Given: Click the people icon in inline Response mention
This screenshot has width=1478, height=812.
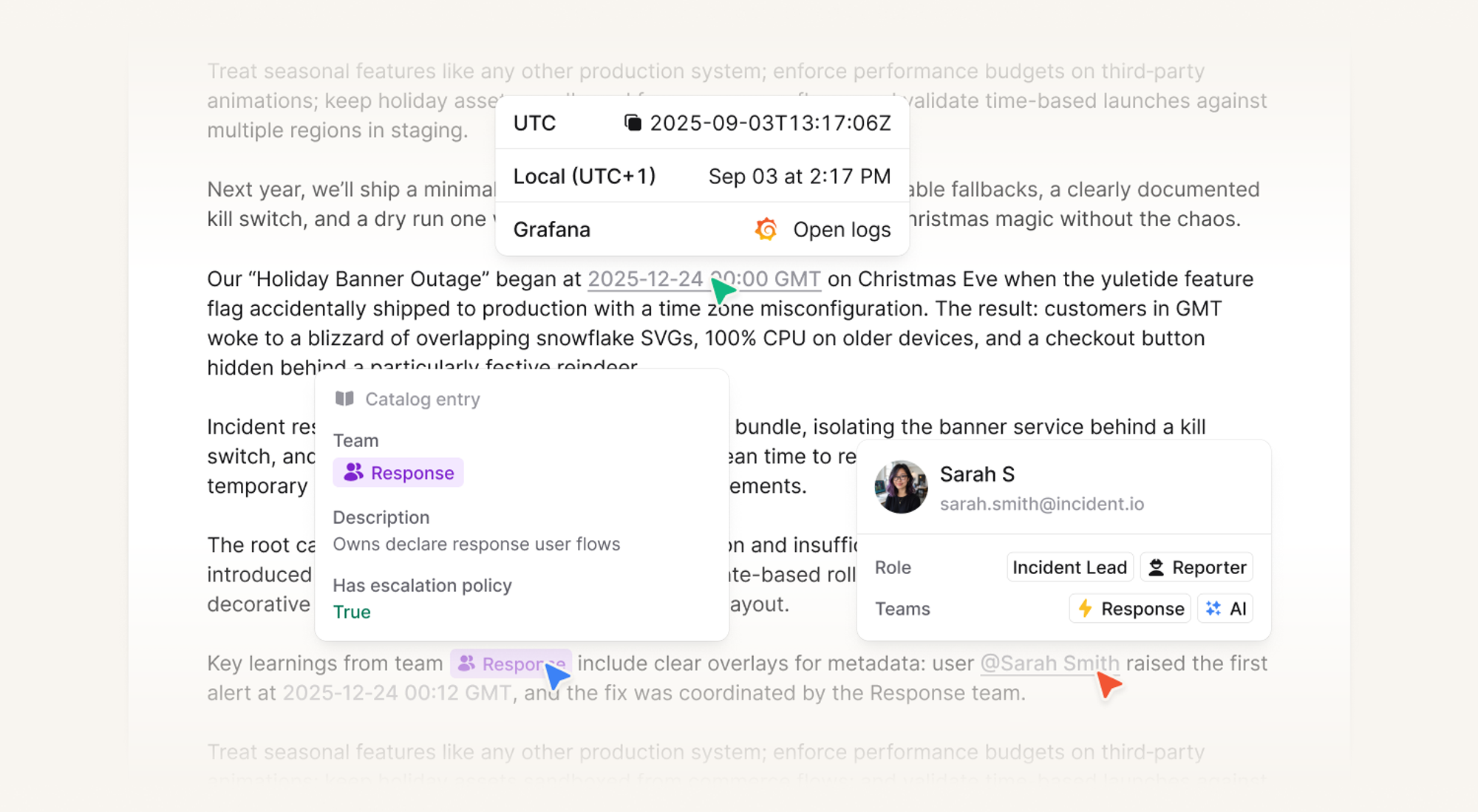Looking at the screenshot, I should [x=466, y=663].
